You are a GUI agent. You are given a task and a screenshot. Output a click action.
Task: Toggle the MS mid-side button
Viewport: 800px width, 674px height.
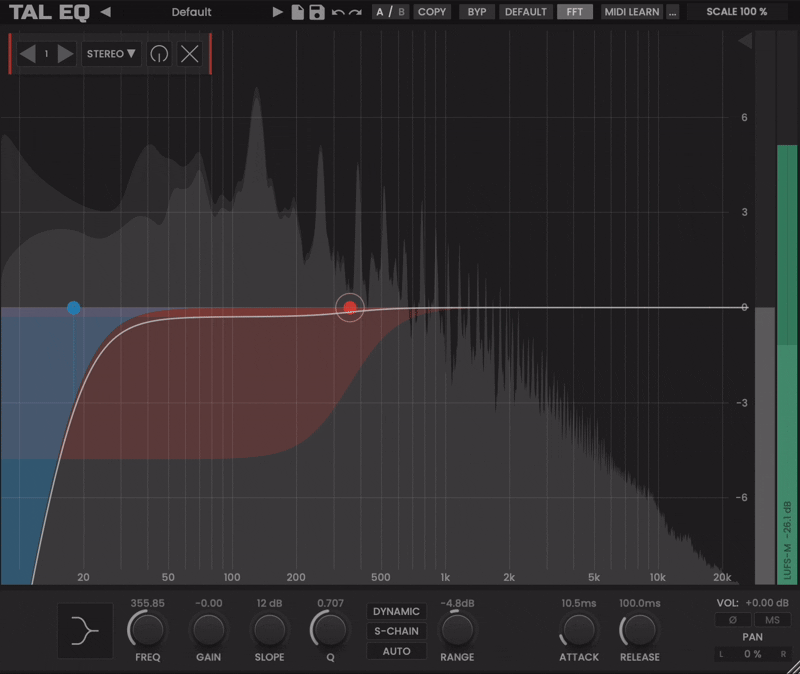(x=773, y=621)
